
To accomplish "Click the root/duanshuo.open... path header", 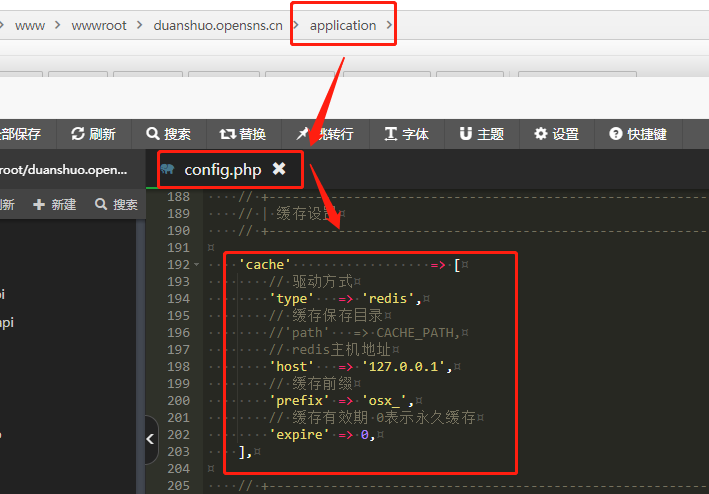I will point(63,170).
